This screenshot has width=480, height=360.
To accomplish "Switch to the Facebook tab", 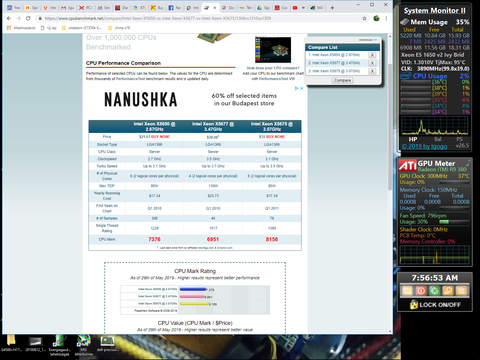I will point(174,8).
